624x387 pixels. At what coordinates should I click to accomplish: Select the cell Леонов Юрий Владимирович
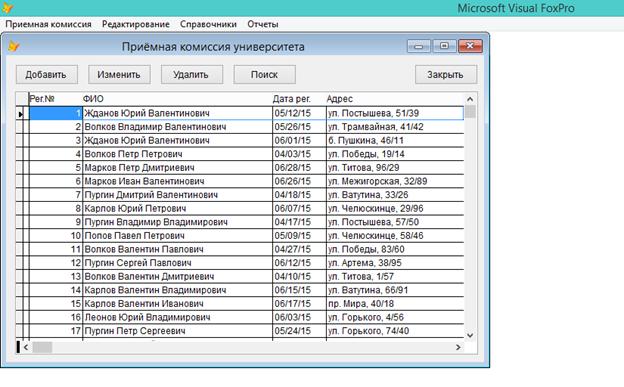177,317
